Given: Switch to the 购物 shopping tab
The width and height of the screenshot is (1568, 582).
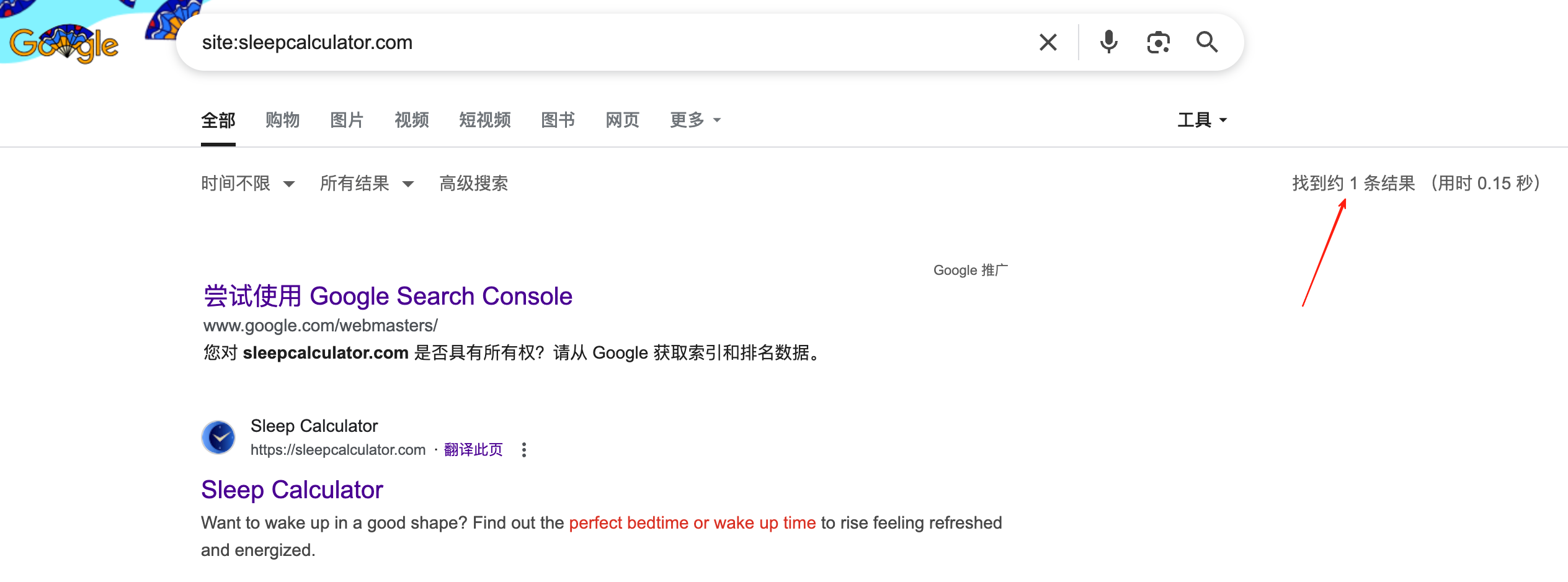Looking at the screenshot, I should tap(282, 120).
